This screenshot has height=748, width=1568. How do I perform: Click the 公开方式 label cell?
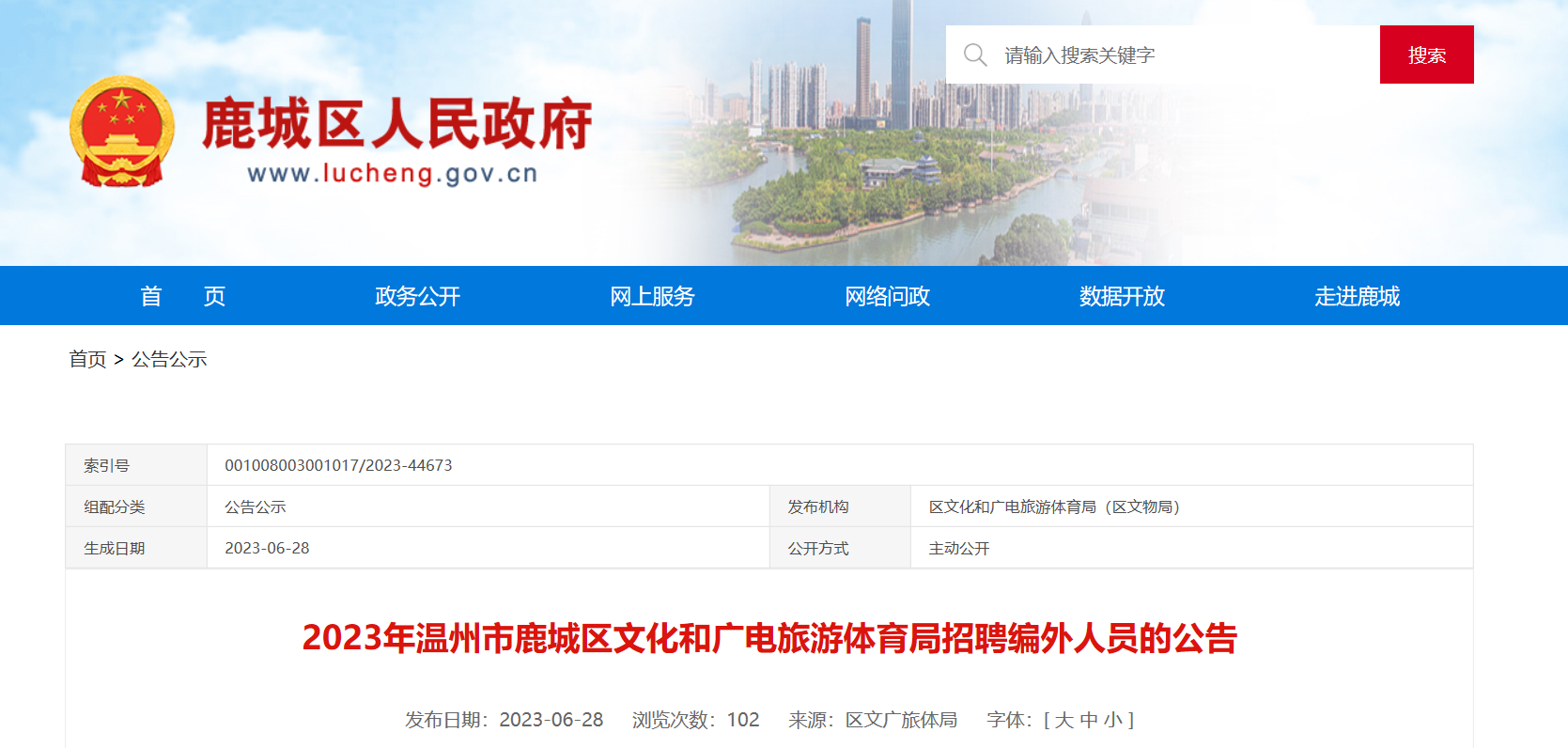tap(840, 548)
